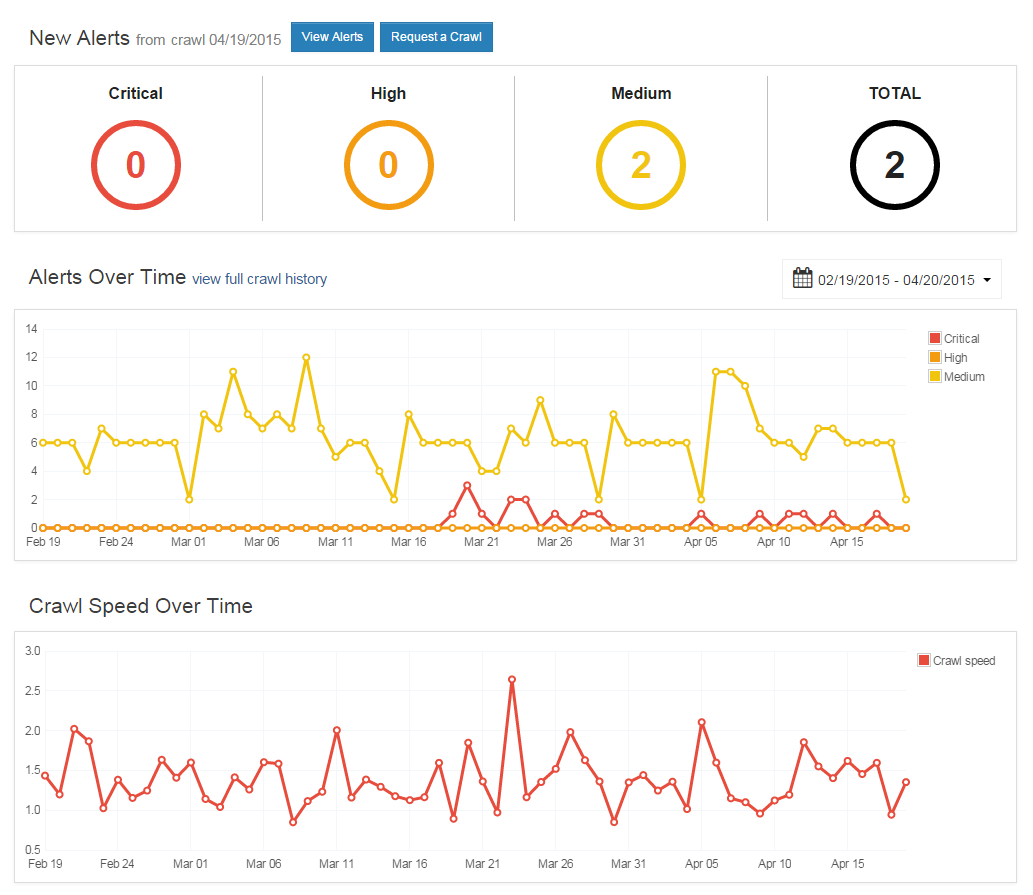Click the yellow Medium legend swatch
The height and width of the screenshot is (895, 1033).
pos(935,376)
